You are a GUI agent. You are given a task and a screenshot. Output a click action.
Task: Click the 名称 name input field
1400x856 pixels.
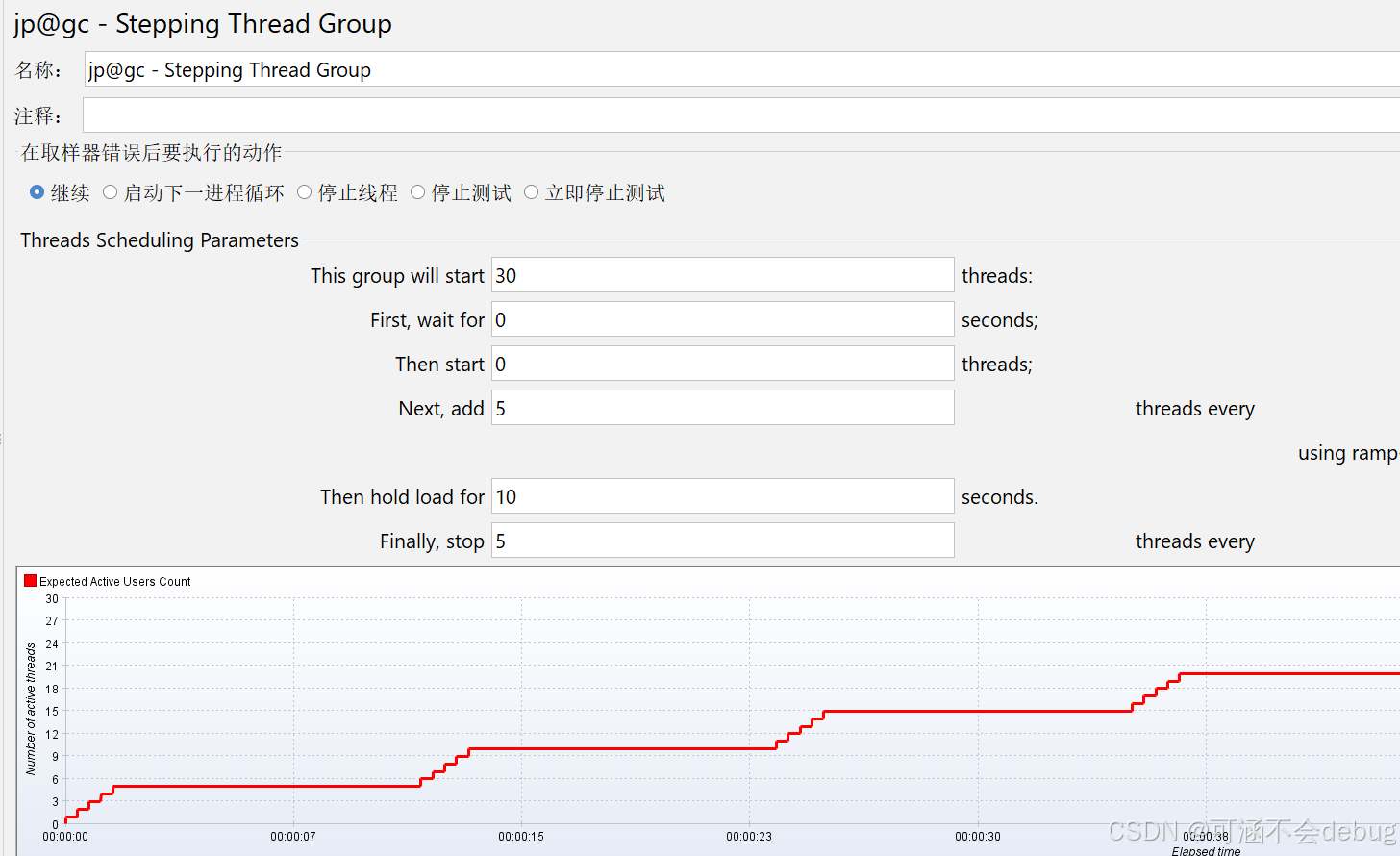tap(742, 69)
